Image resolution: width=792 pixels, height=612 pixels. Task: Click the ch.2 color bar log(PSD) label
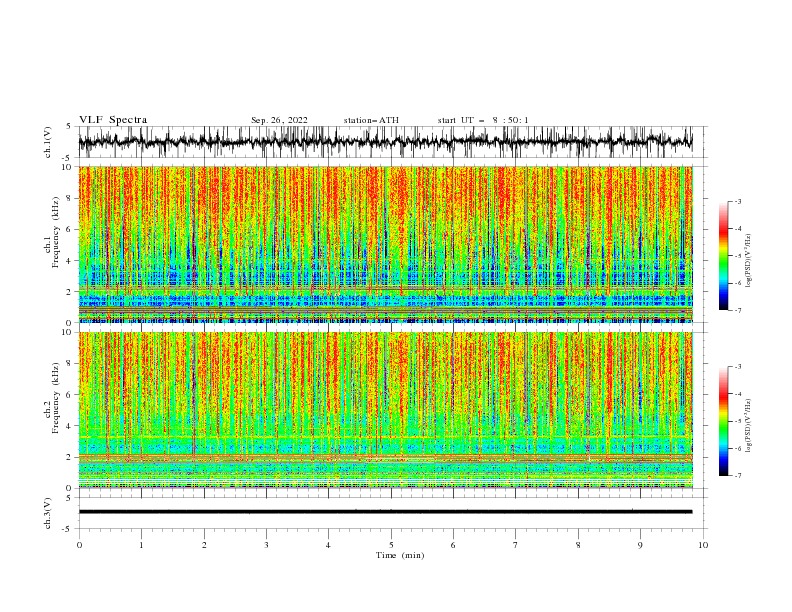tap(748, 426)
